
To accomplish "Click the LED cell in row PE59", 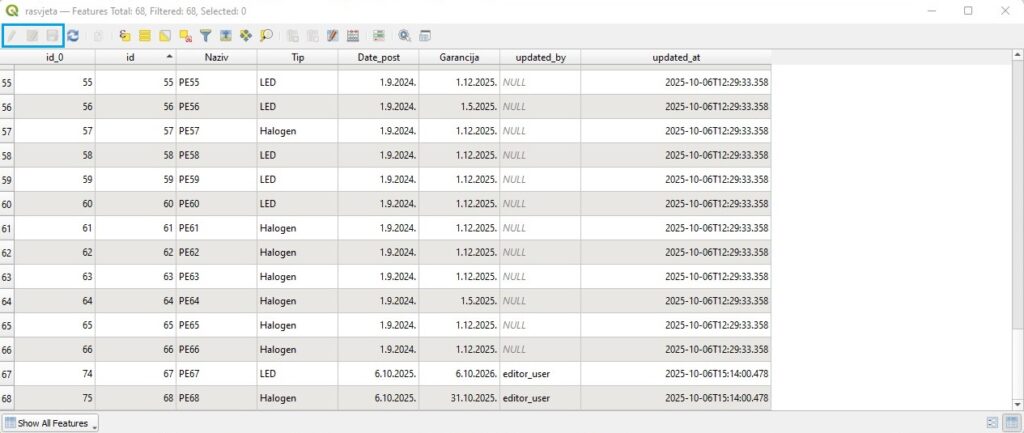I will [x=298, y=180].
